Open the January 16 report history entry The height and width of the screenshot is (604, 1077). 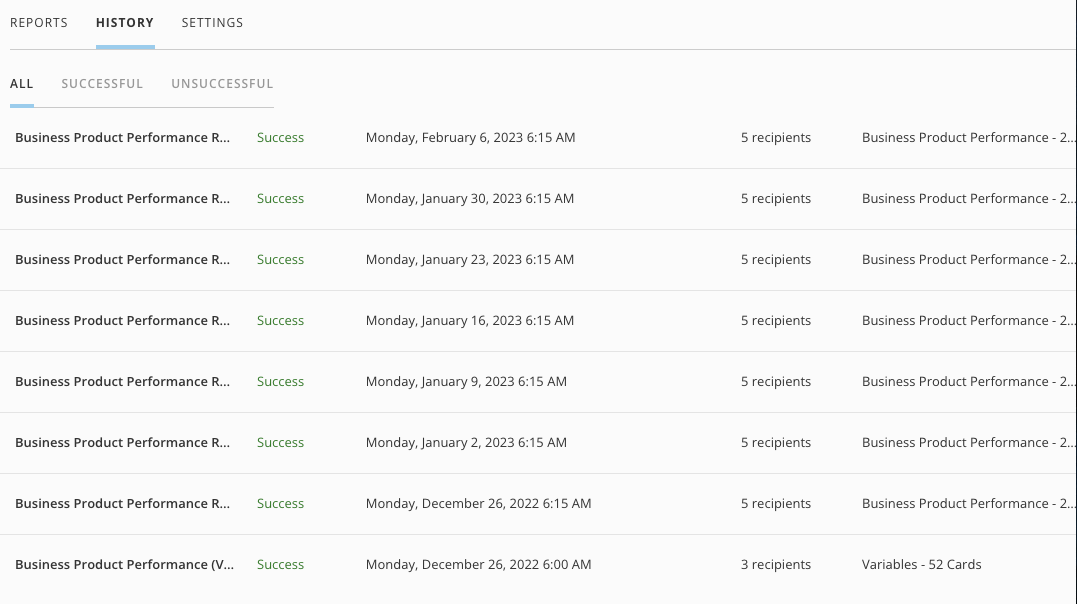pyautogui.click(x=122, y=320)
